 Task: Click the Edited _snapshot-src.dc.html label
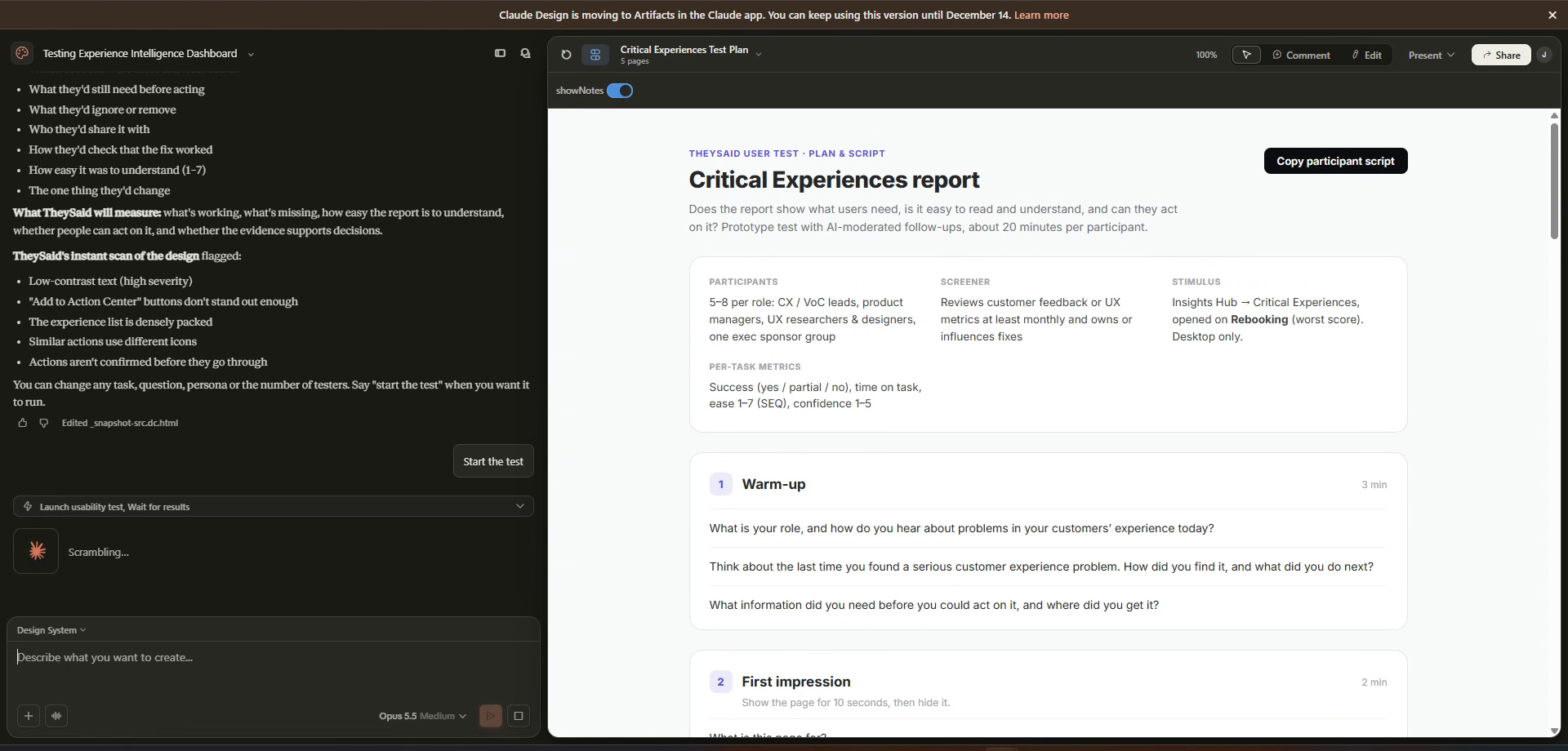120,423
